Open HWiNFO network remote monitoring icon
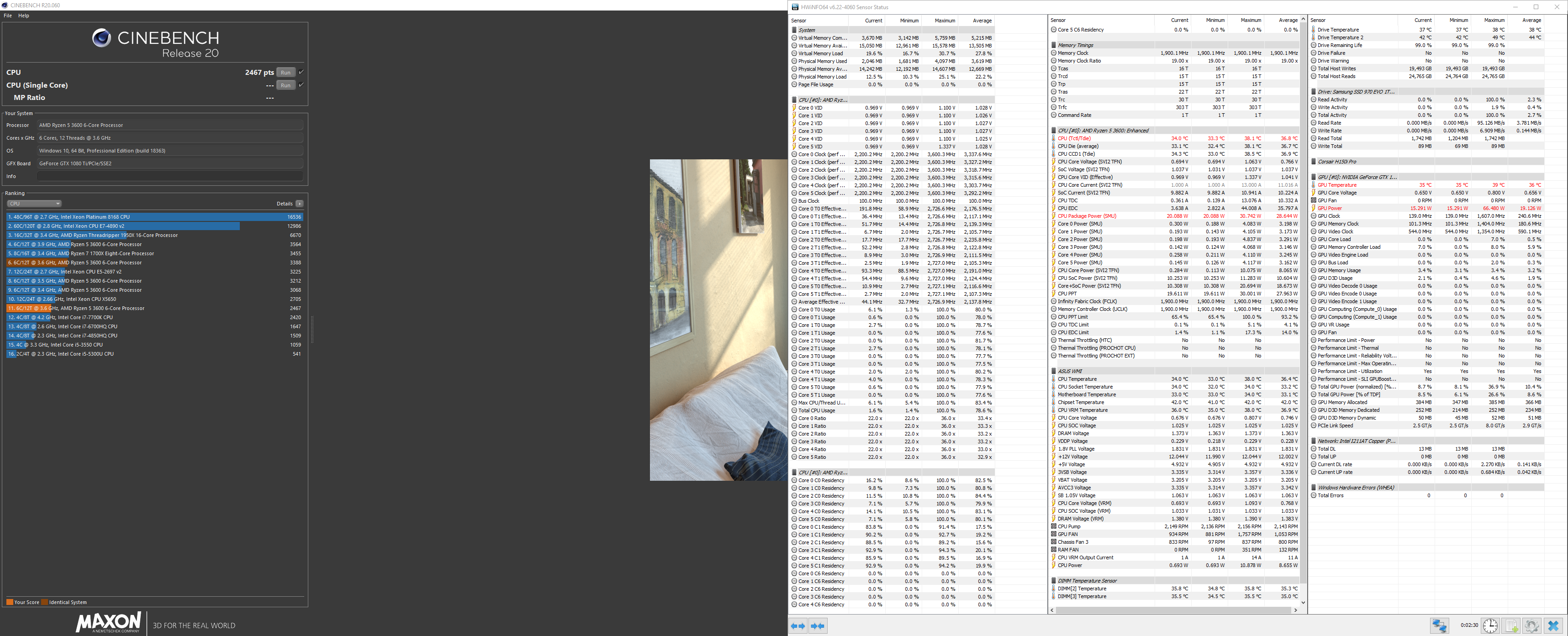 click(x=1440, y=625)
